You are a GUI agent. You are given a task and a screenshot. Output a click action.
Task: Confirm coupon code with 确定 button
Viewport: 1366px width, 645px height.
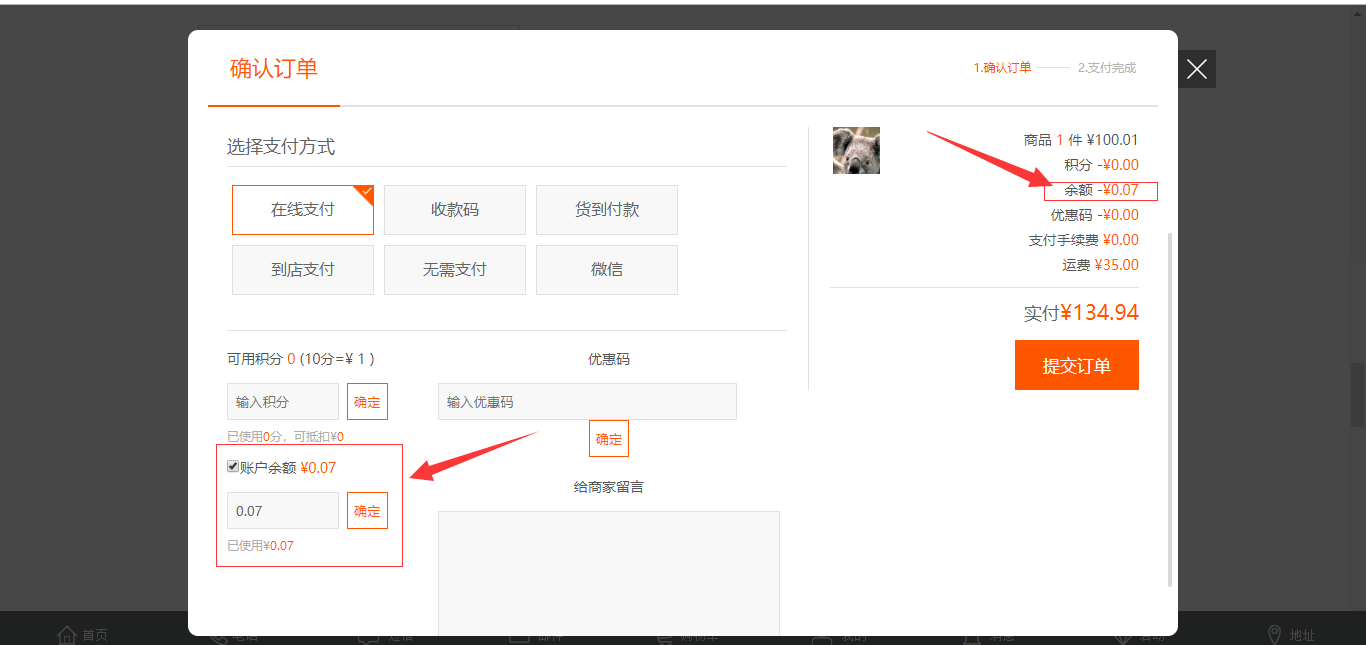click(608, 439)
